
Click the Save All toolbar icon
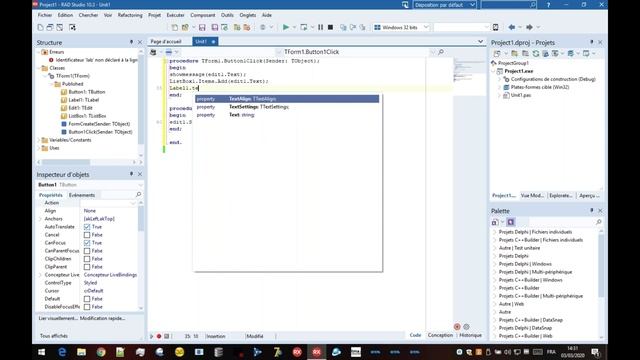[x=215, y=27]
